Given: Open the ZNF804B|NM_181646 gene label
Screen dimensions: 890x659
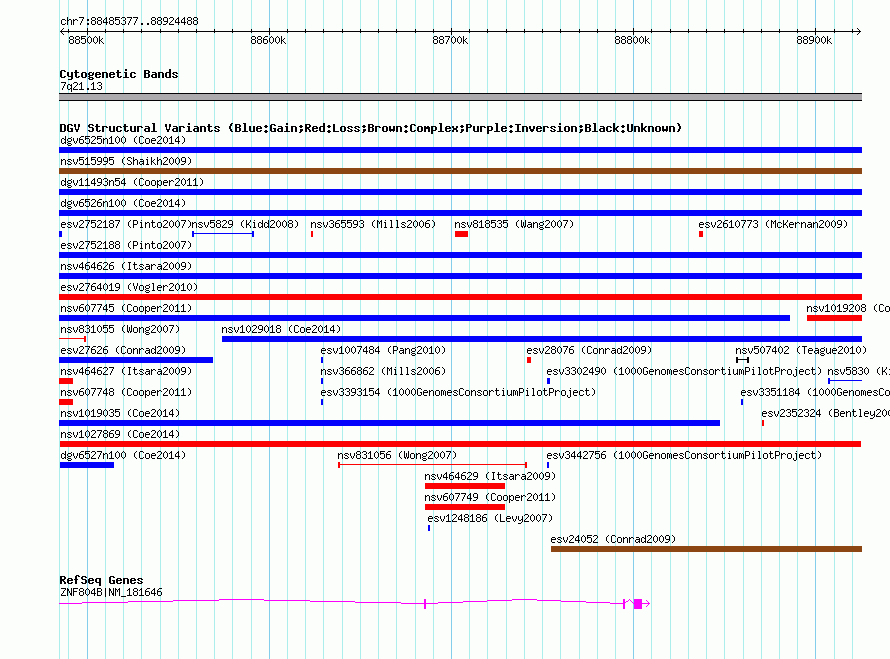Looking at the screenshot, I should coord(111,593).
